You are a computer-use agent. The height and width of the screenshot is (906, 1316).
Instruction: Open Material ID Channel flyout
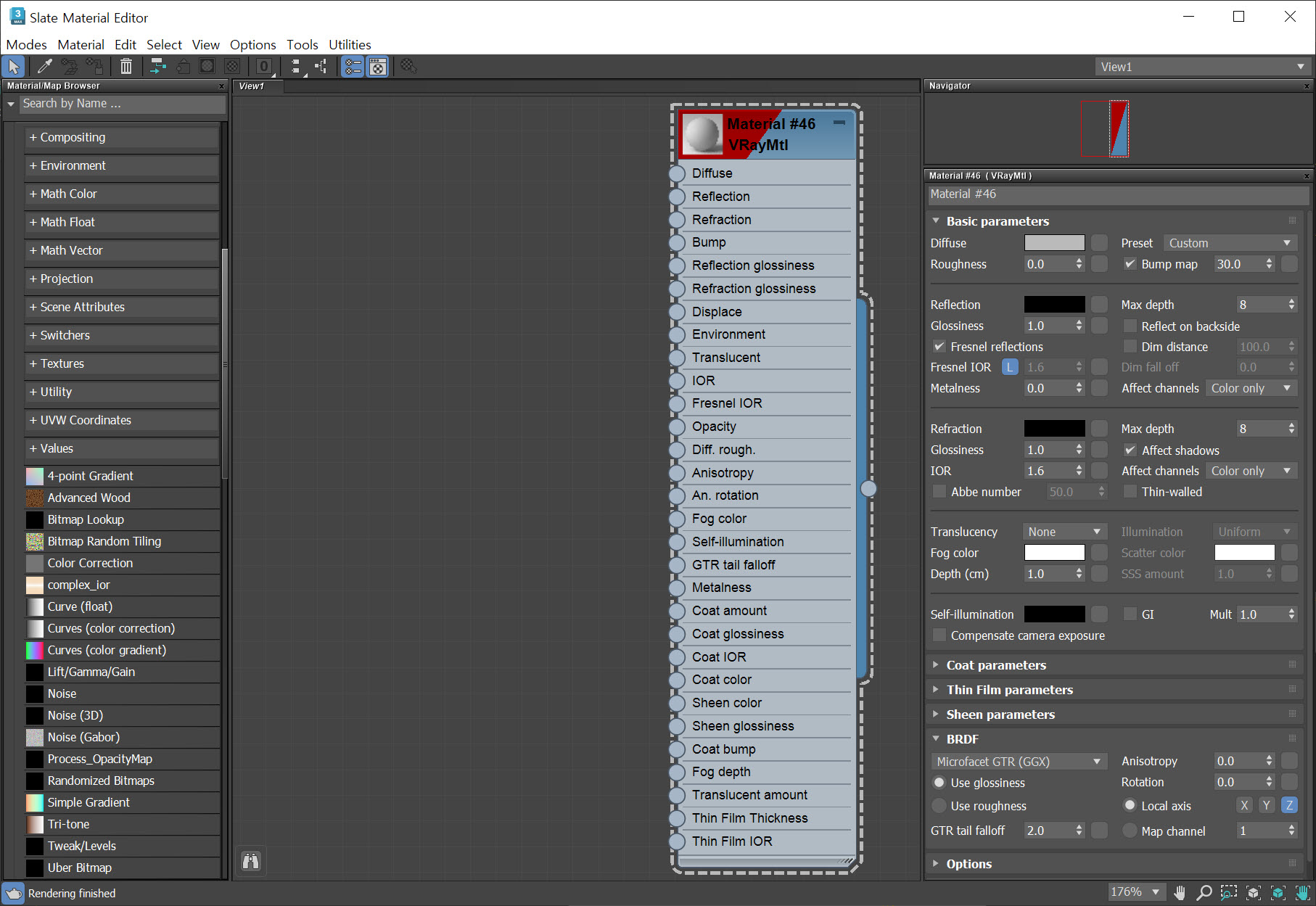pyautogui.click(x=265, y=67)
